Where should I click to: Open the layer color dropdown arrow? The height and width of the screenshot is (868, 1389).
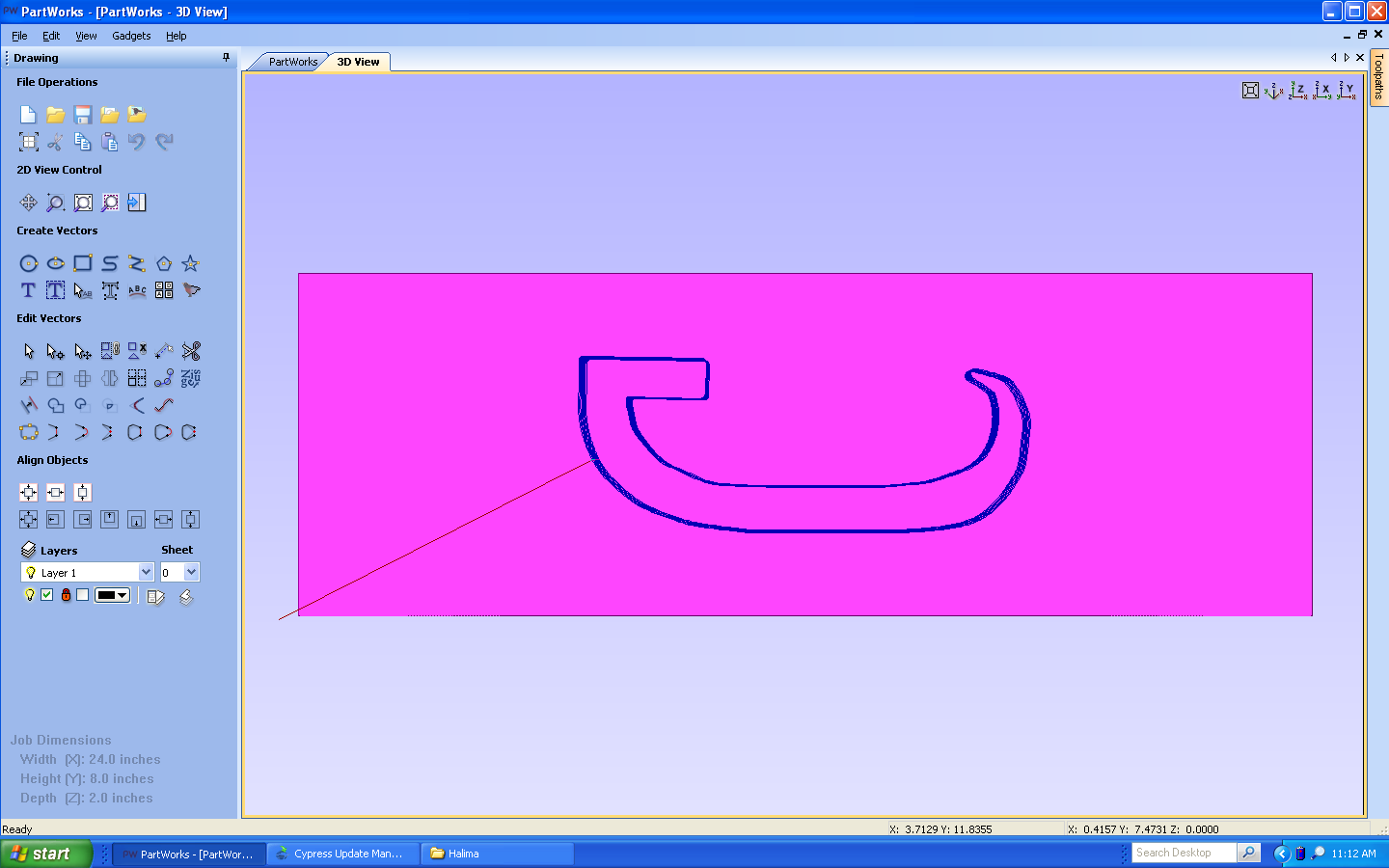click(122, 595)
